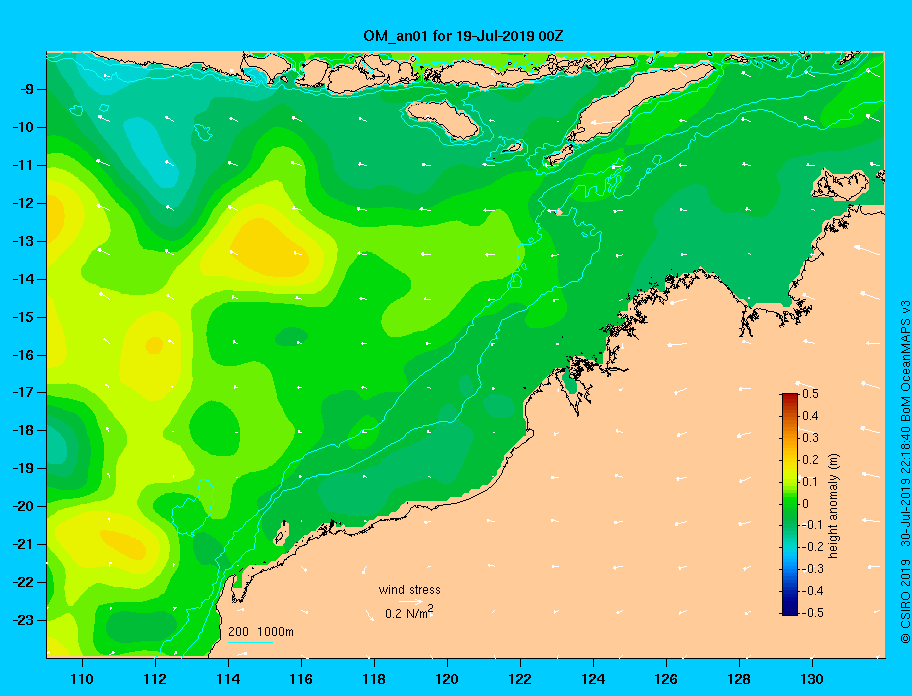912x696 pixels.
Task: Click the -0.4 label on the color scale
Action: [x=813, y=591]
